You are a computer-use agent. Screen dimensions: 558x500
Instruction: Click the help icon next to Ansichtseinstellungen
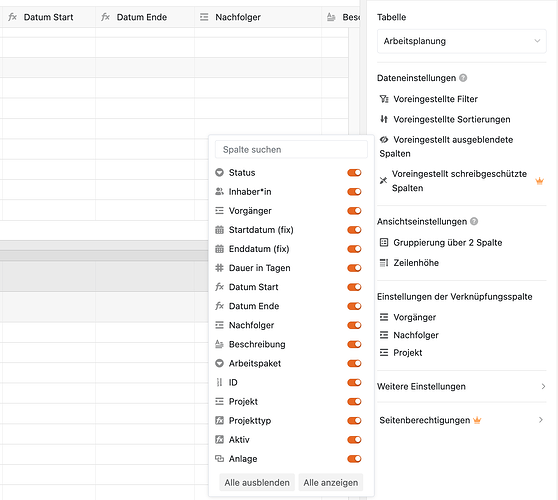point(474,221)
